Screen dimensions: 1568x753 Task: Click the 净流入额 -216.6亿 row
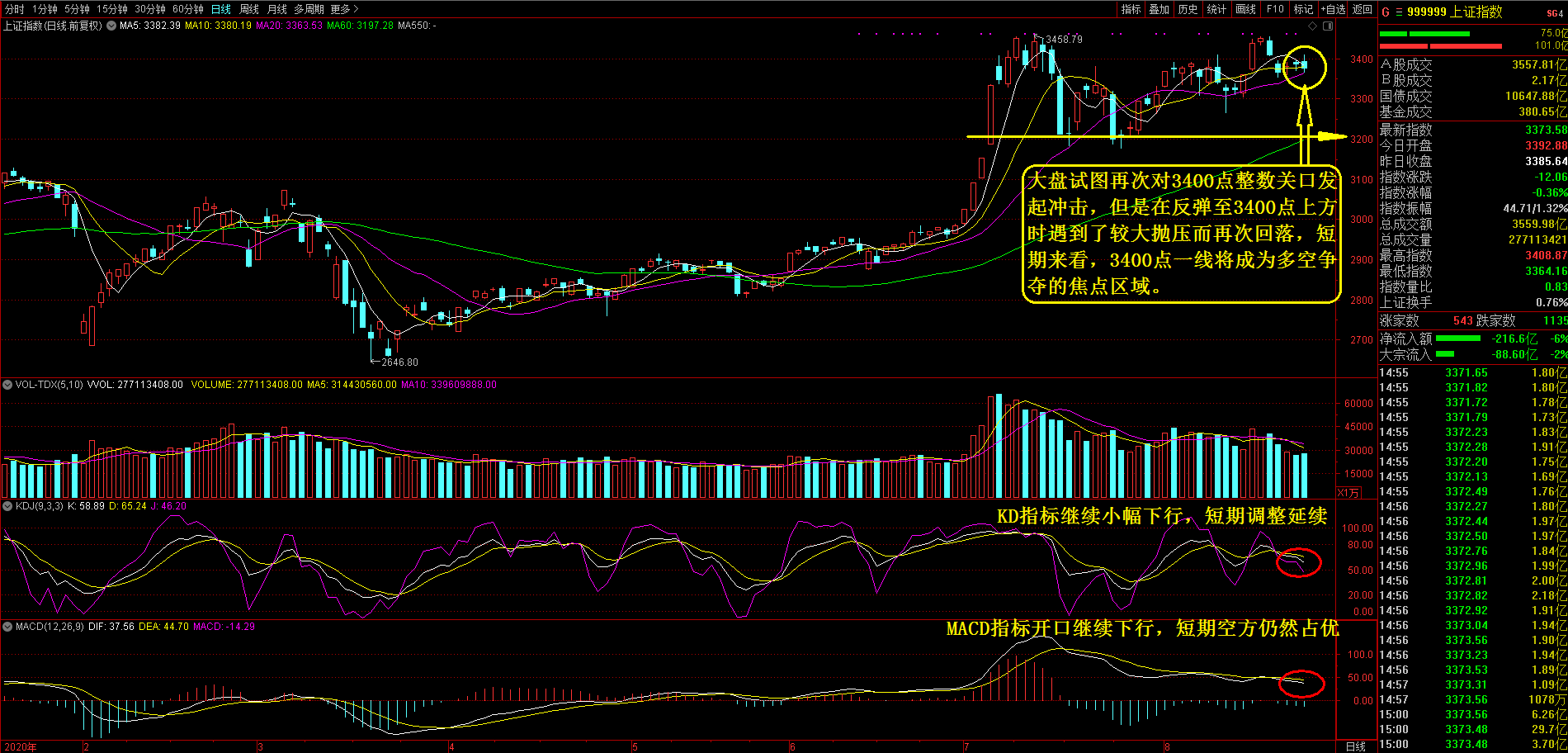(x=1473, y=339)
